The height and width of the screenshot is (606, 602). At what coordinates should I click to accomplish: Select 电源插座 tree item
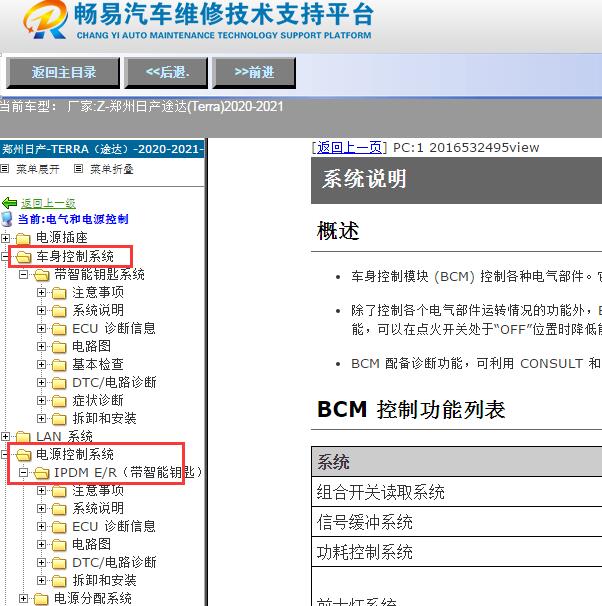62,238
